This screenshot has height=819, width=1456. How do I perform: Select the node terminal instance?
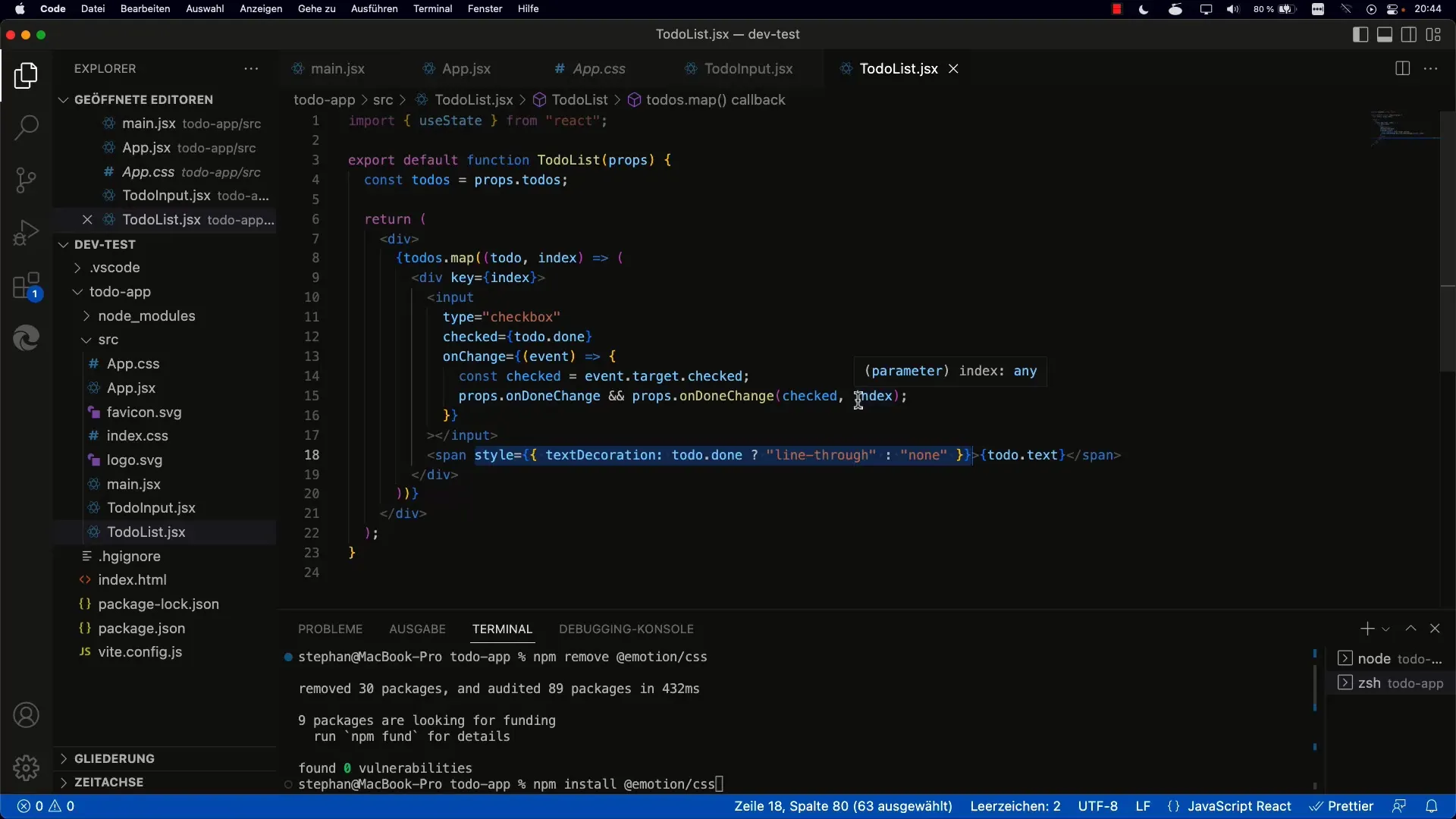pyautogui.click(x=1390, y=658)
